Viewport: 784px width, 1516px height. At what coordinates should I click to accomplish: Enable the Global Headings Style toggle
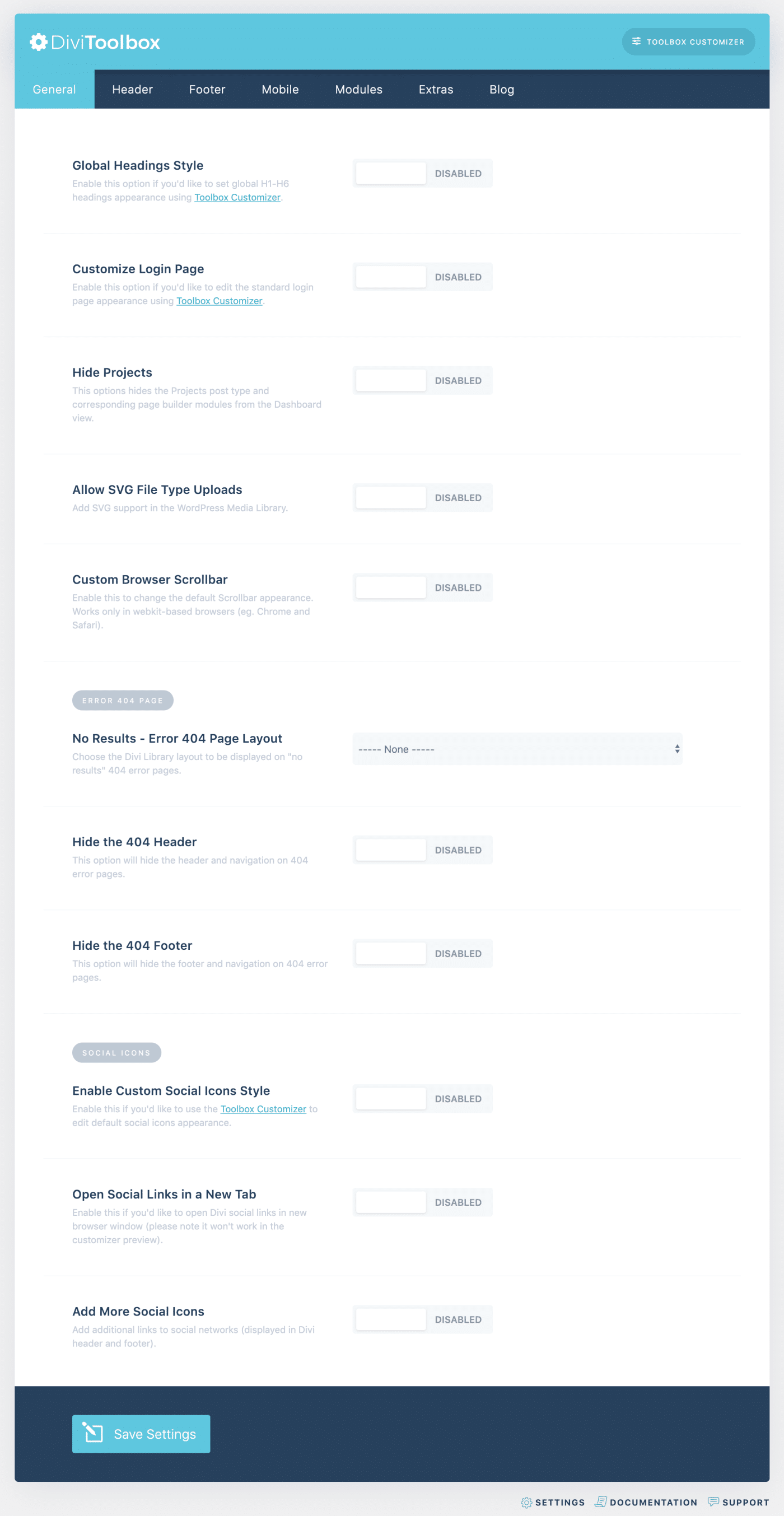[422, 174]
